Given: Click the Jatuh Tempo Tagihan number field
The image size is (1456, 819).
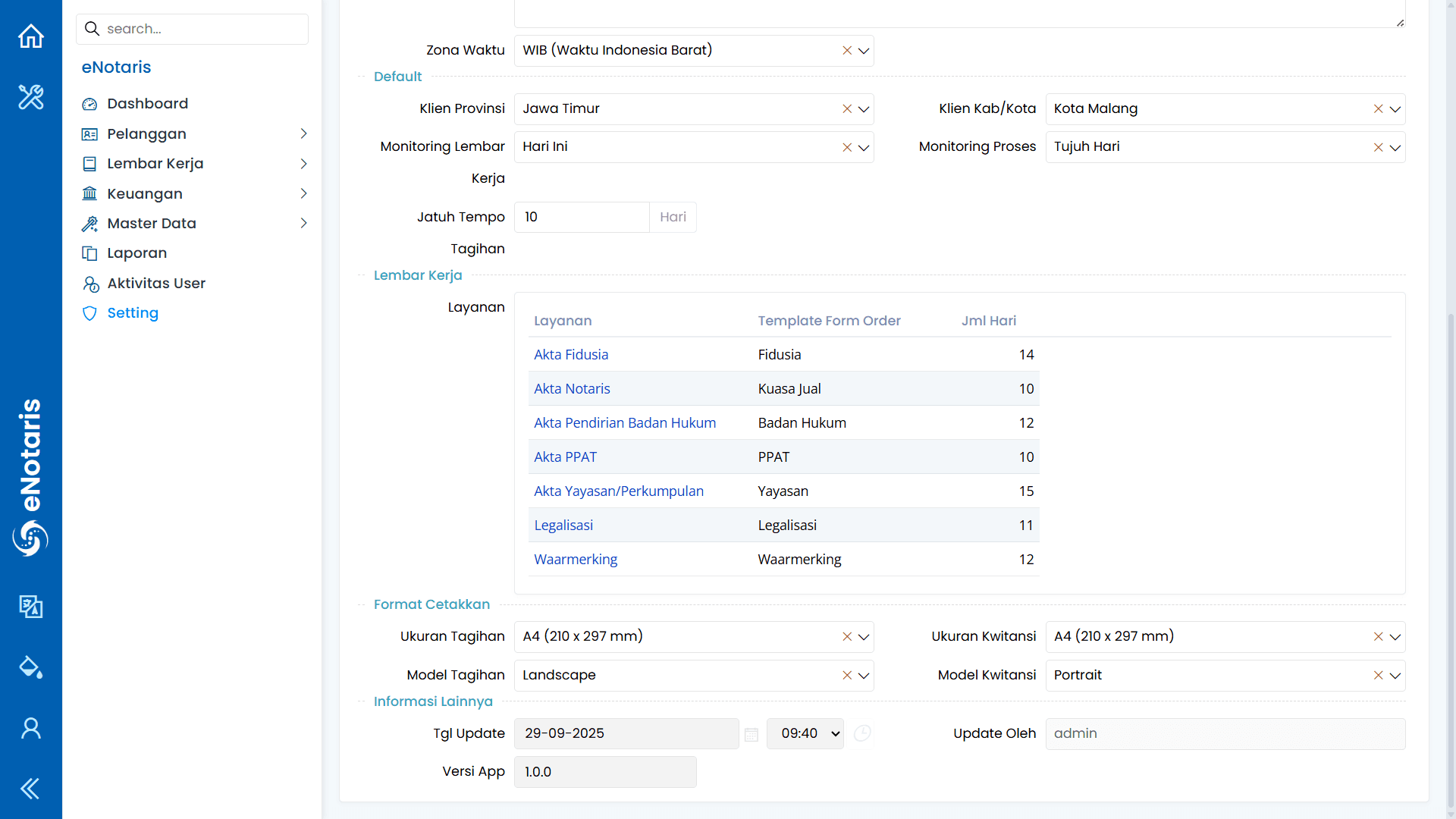Looking at the screenshot, I should [x=582, y=217].
